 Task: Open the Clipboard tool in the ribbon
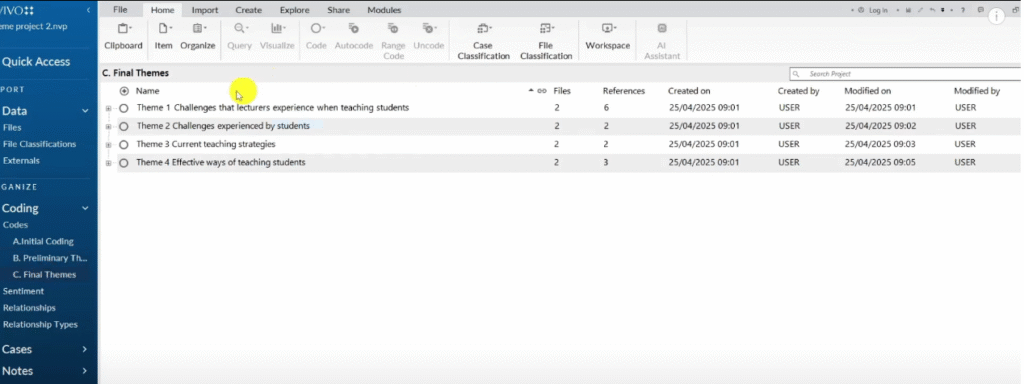pos(123,37)
